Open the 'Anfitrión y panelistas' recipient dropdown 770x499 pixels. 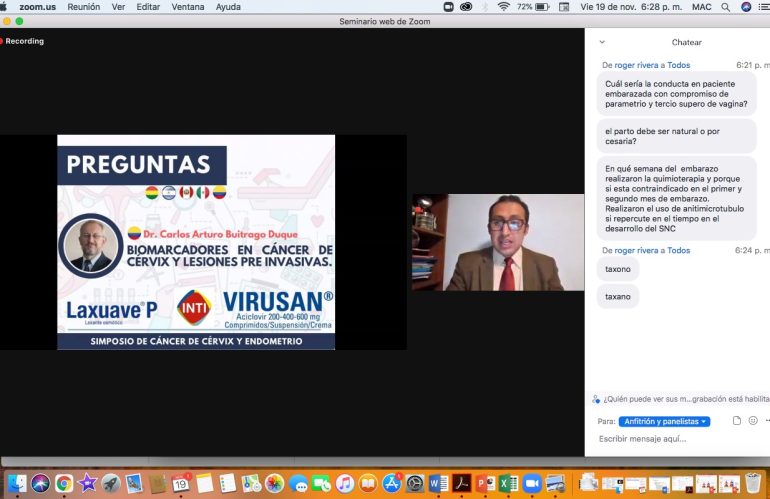[664, 421]
